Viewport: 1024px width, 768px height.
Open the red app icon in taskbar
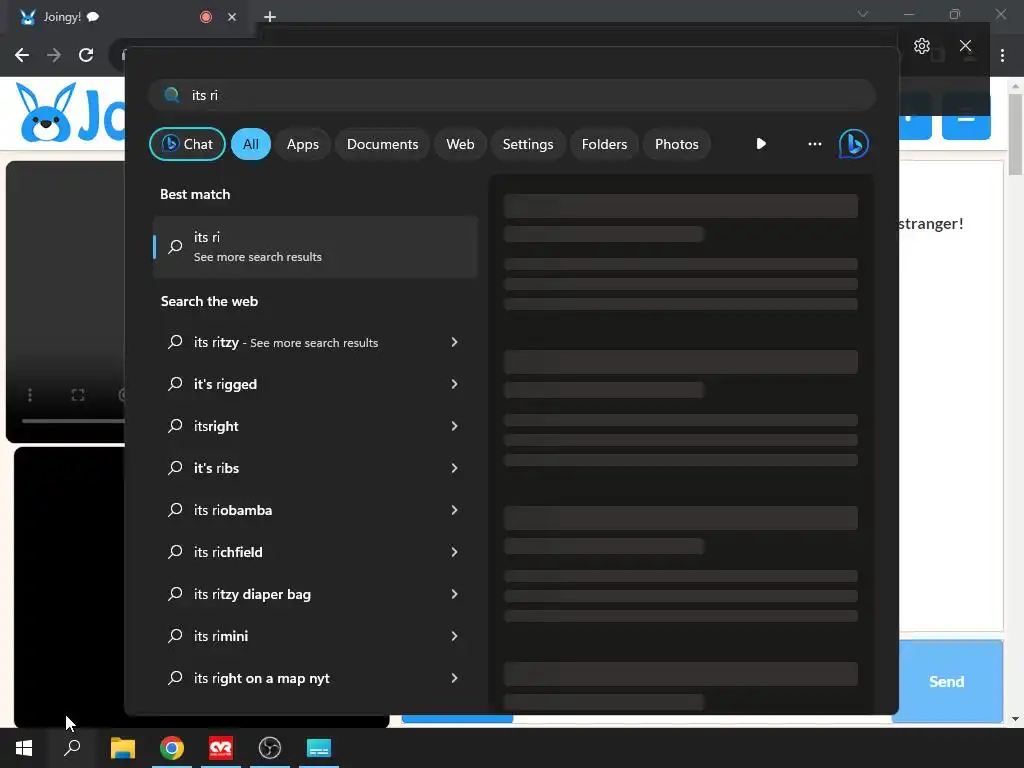(221, 748)
